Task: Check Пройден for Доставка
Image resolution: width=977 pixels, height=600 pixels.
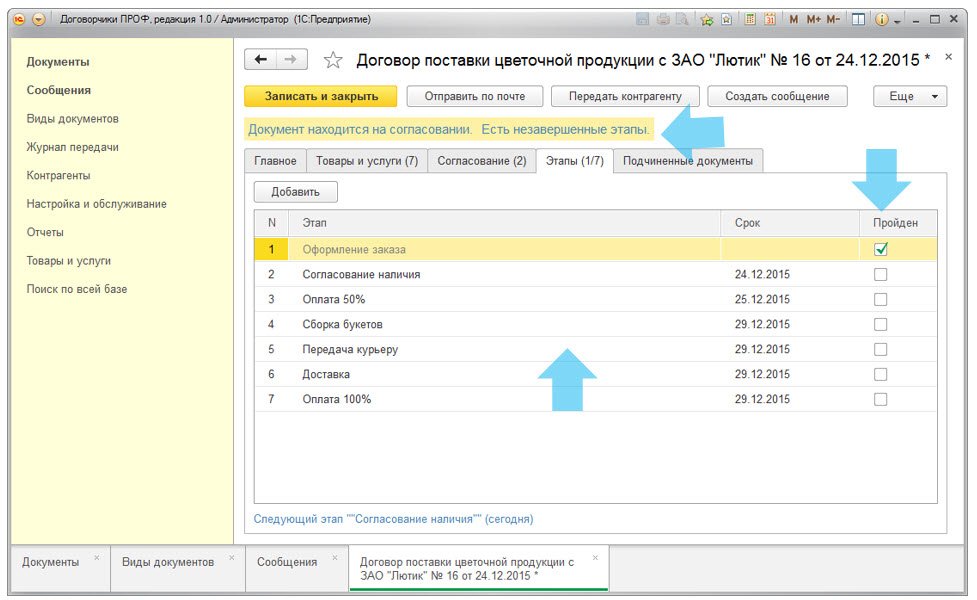Action: pos(880,374)
